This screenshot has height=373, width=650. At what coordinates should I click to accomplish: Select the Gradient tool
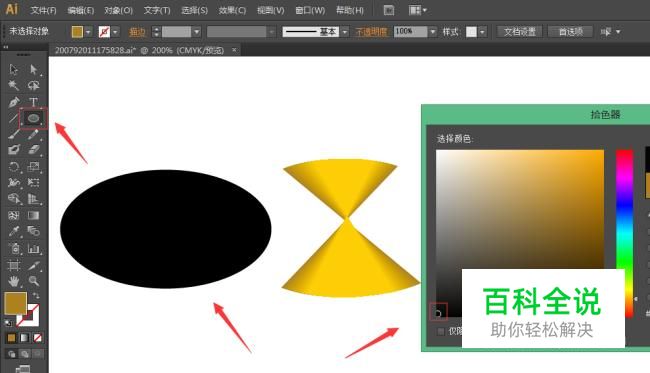[x=34, y=215]
